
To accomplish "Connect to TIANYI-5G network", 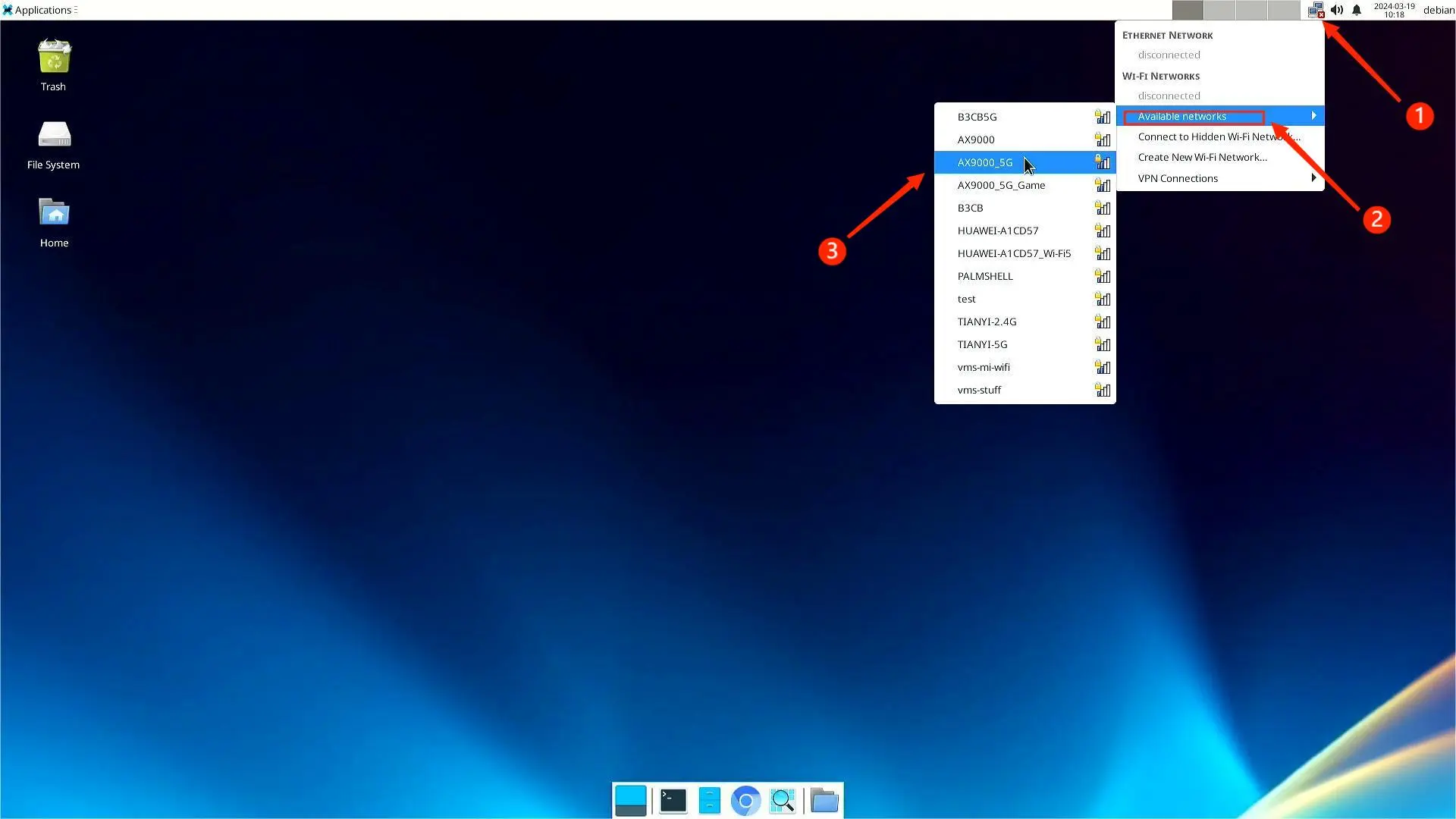I will [1025, 344].
